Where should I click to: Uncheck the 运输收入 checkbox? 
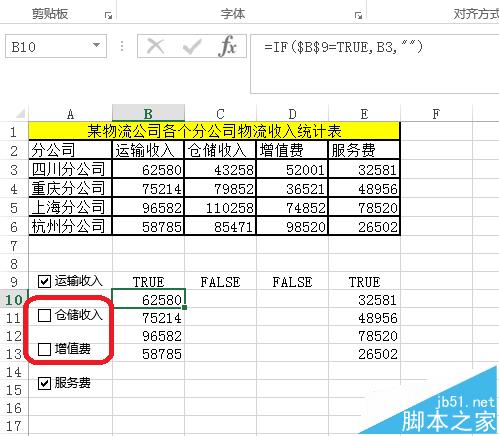tap(44, 281)
